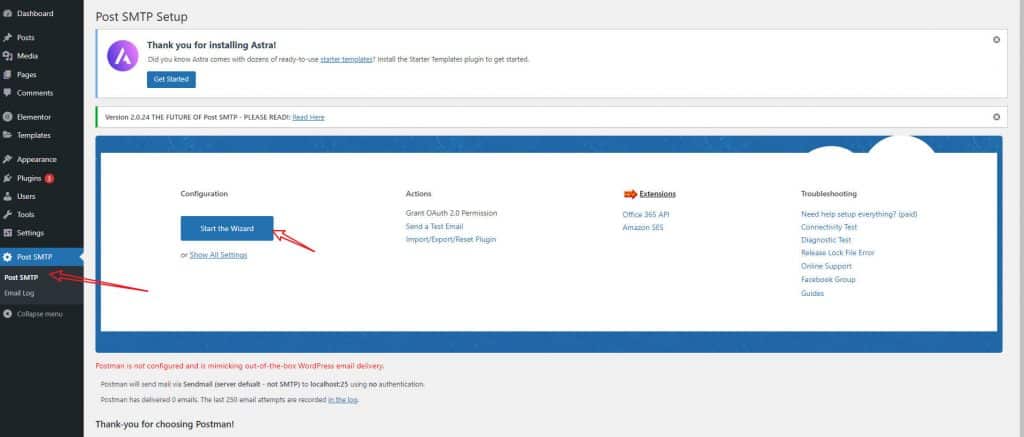Open the Templates menu item
This screenshot has height=437, width=1024.
tap(34, 135)
